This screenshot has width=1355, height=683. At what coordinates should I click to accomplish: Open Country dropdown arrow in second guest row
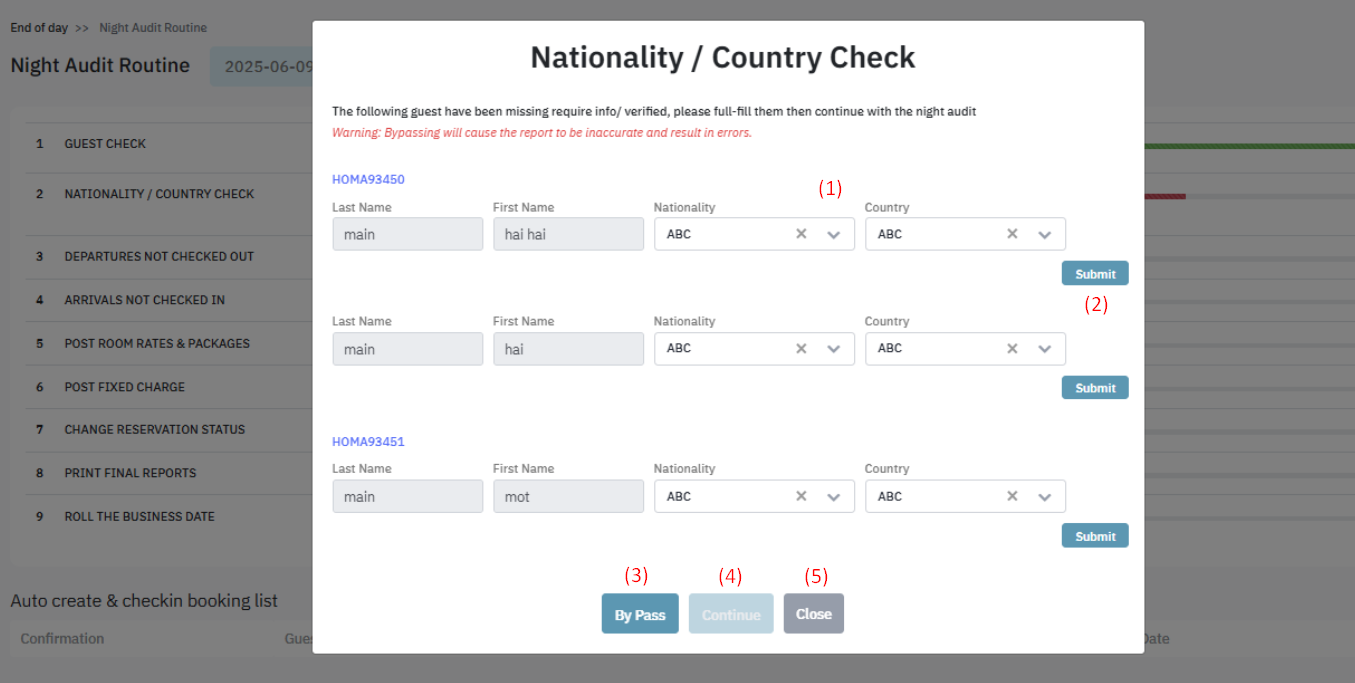click(1045, 349)
